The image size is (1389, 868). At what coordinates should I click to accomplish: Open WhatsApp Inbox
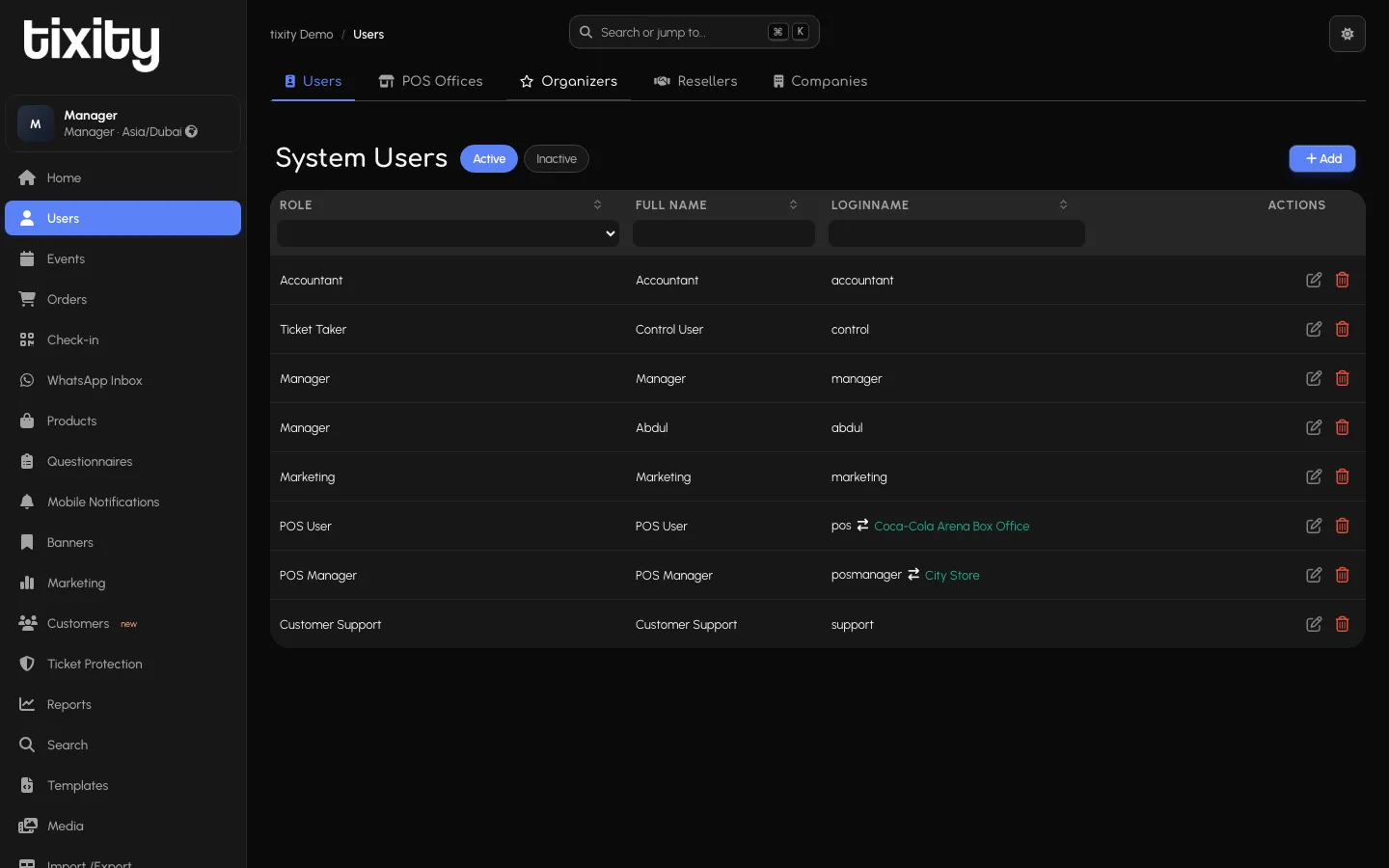coord(123,380)
